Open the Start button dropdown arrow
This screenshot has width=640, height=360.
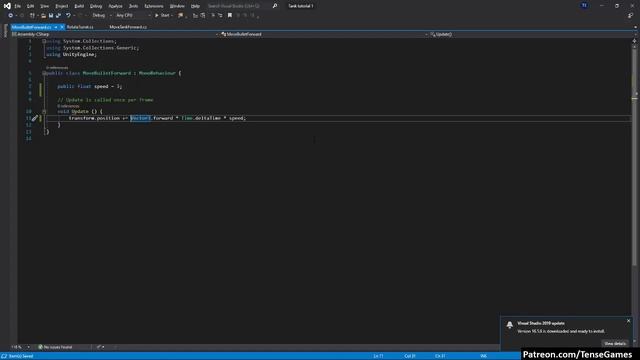coord(172,16)
